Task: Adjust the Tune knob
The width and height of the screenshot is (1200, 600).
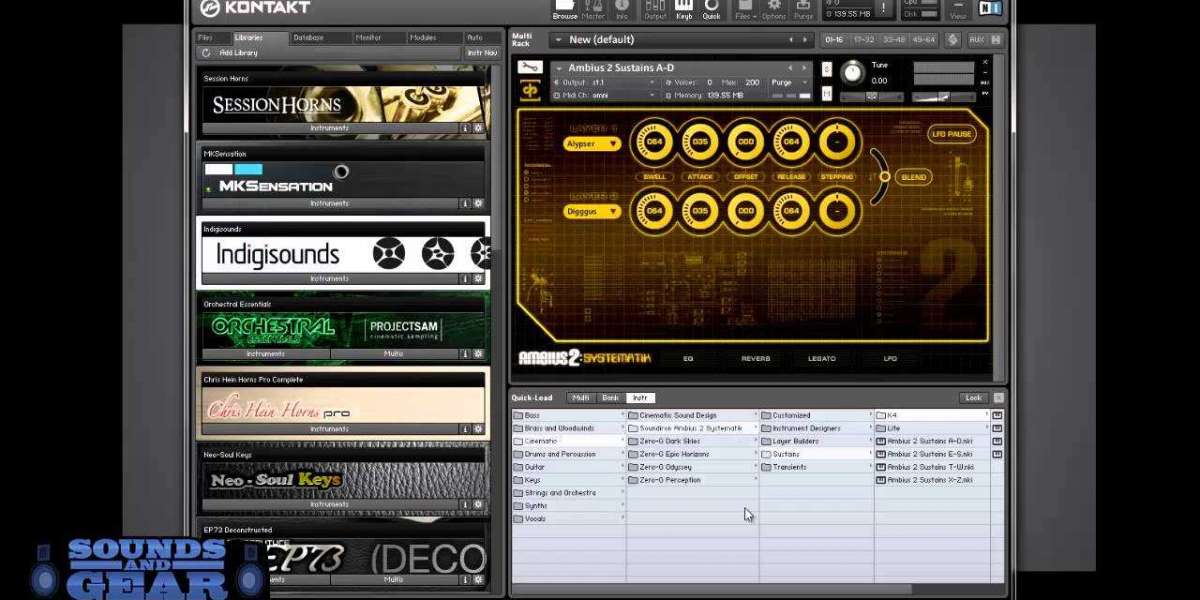Action: point(852,72)
